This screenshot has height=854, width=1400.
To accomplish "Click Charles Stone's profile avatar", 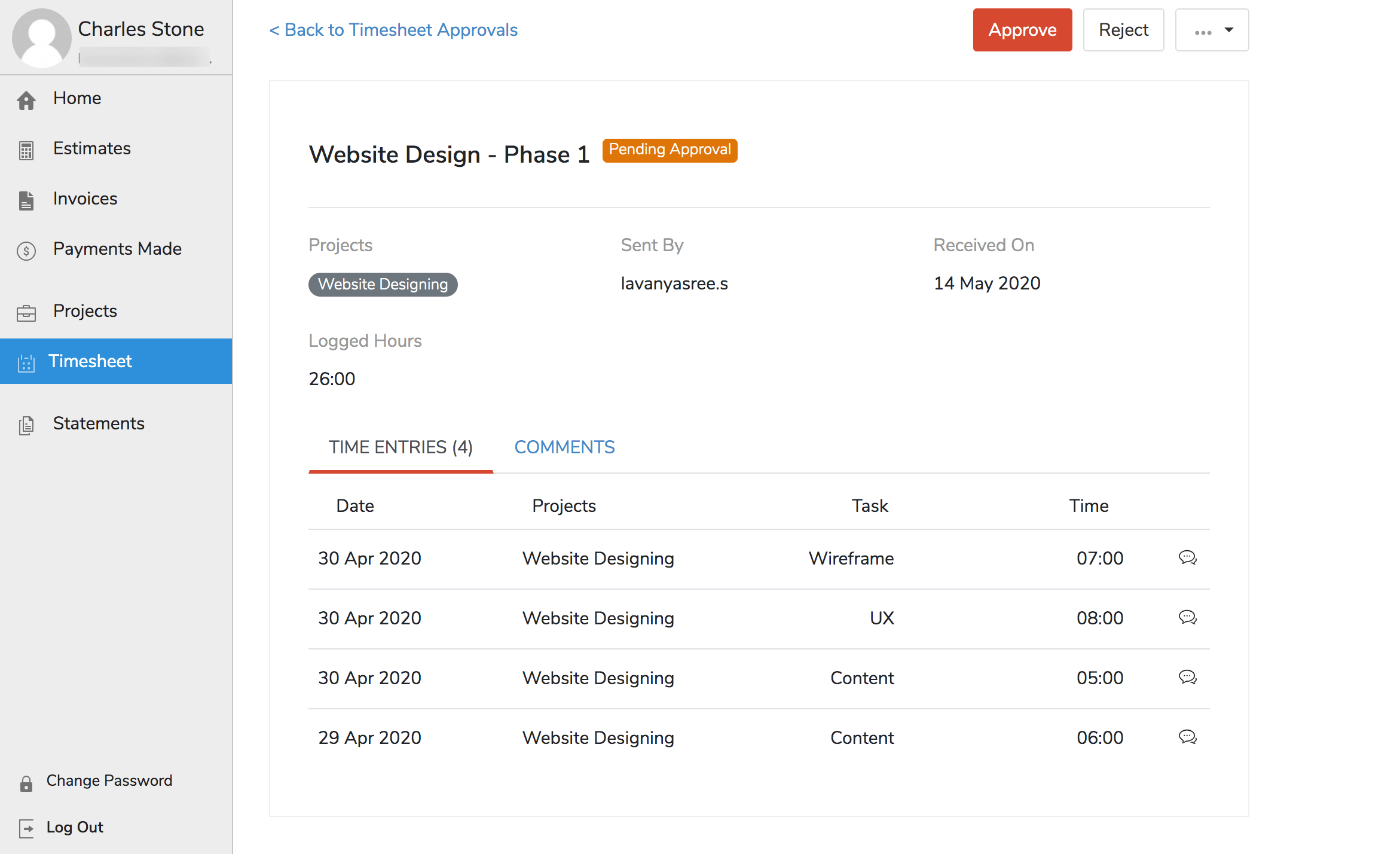I will coord(42,37).
